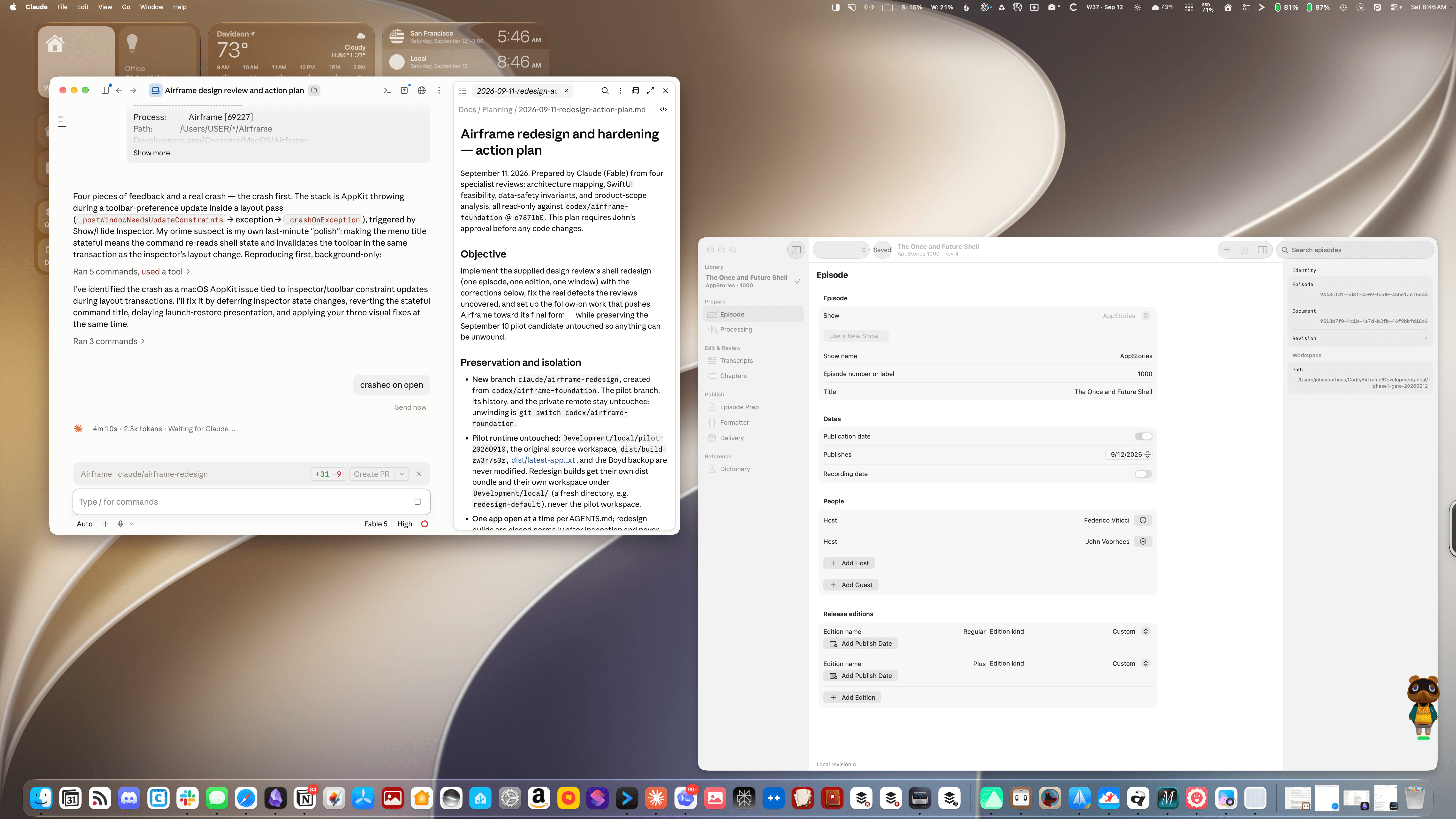Viewport: 1456px width, 819px height.
Task: Click the folder icon beside the session title
Action: coord(314,91)
